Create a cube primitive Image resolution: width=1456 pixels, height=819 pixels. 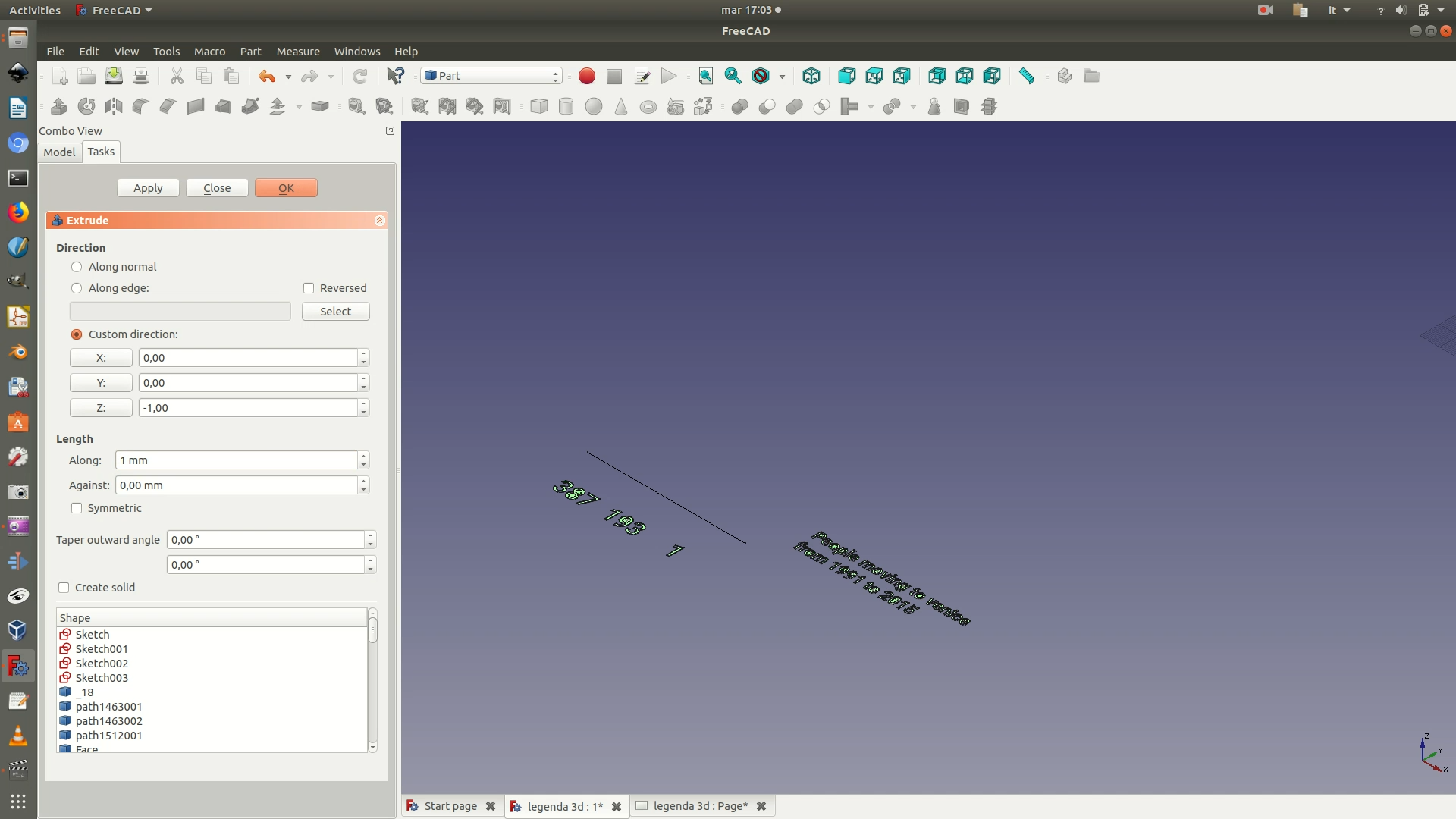(539, 106)
